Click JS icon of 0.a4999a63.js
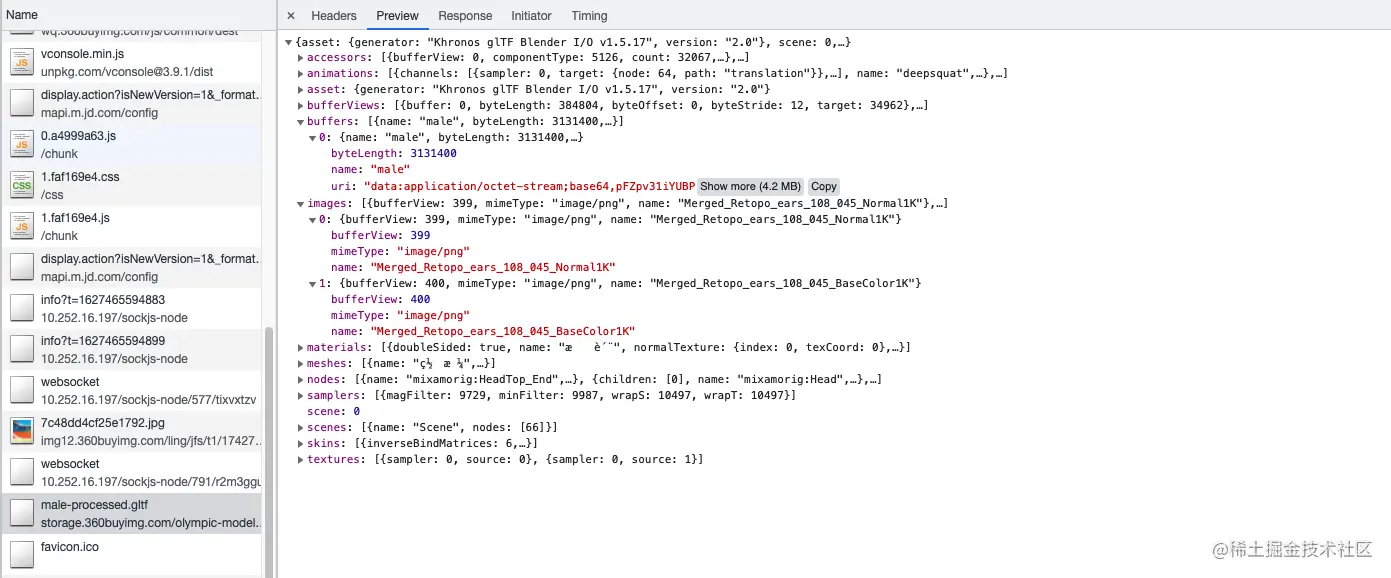 click(x=21, y=144)
